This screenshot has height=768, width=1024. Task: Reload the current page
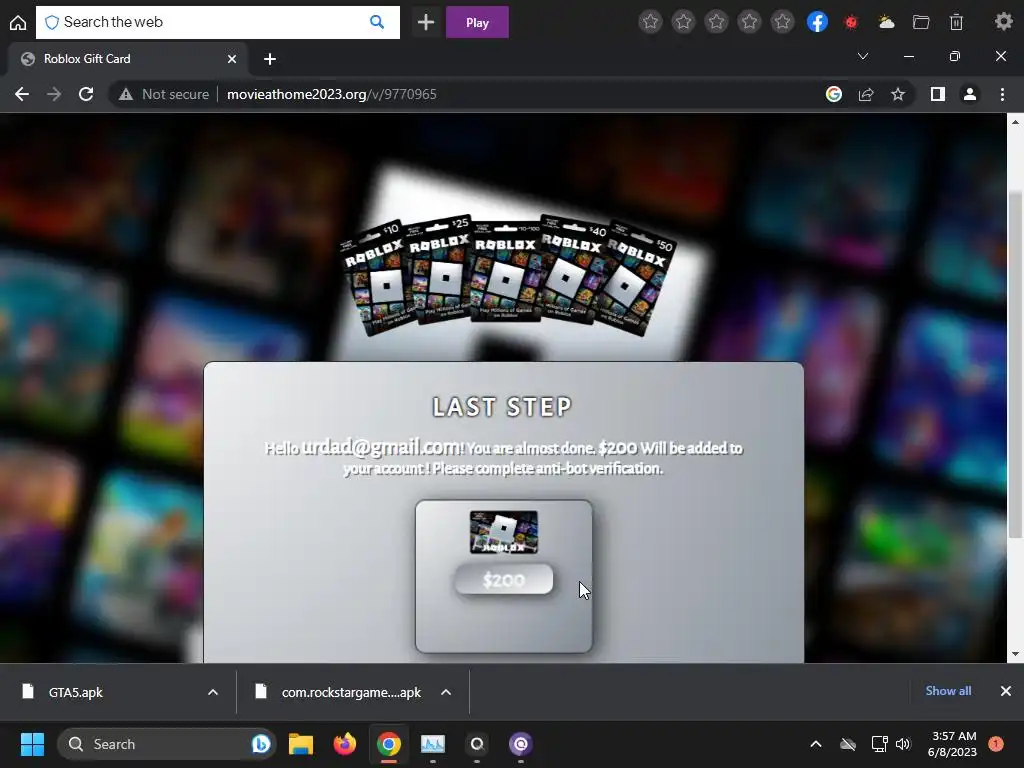coord(86,94)
